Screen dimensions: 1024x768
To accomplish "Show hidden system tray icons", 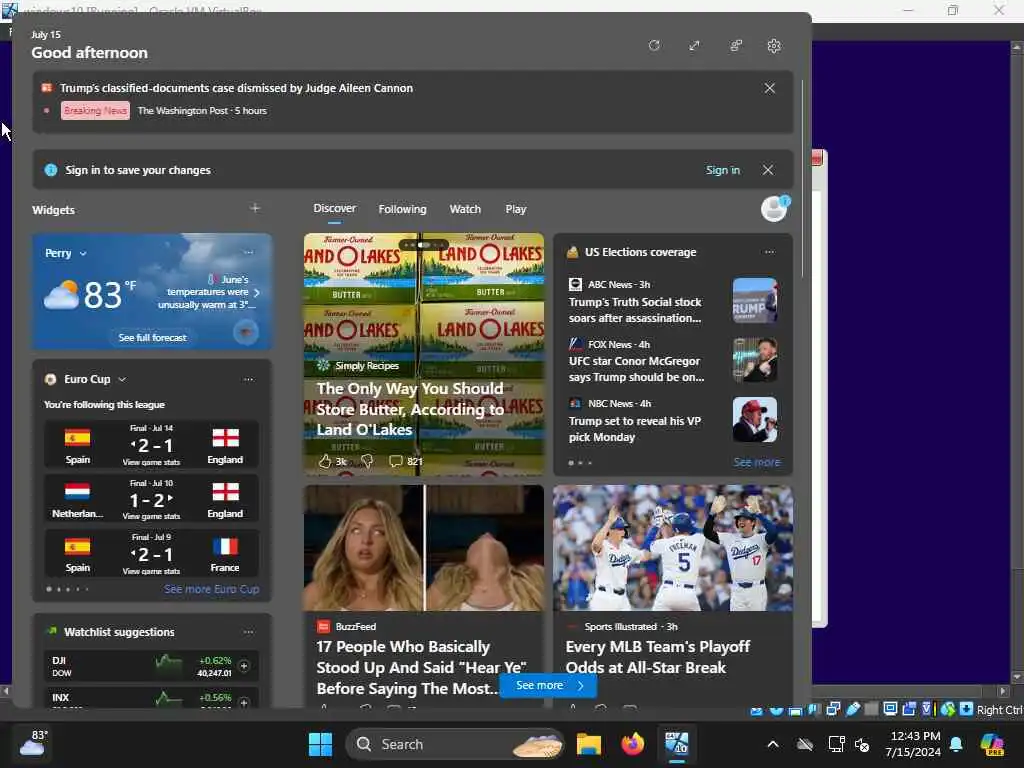I will click(x=773, y=744).
